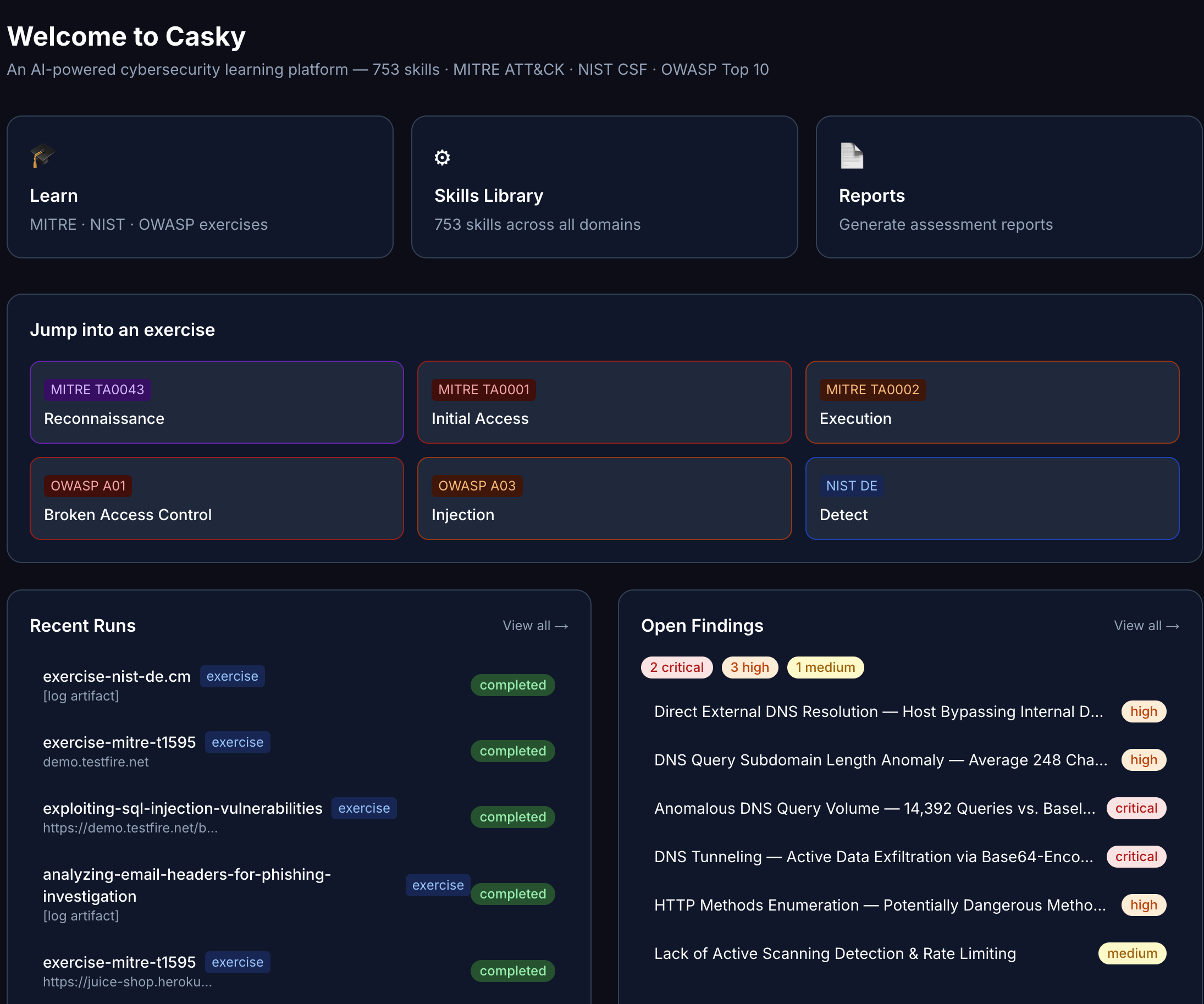Click the critical badge on Anomalous DNS Query Volume

[1136, 808]
